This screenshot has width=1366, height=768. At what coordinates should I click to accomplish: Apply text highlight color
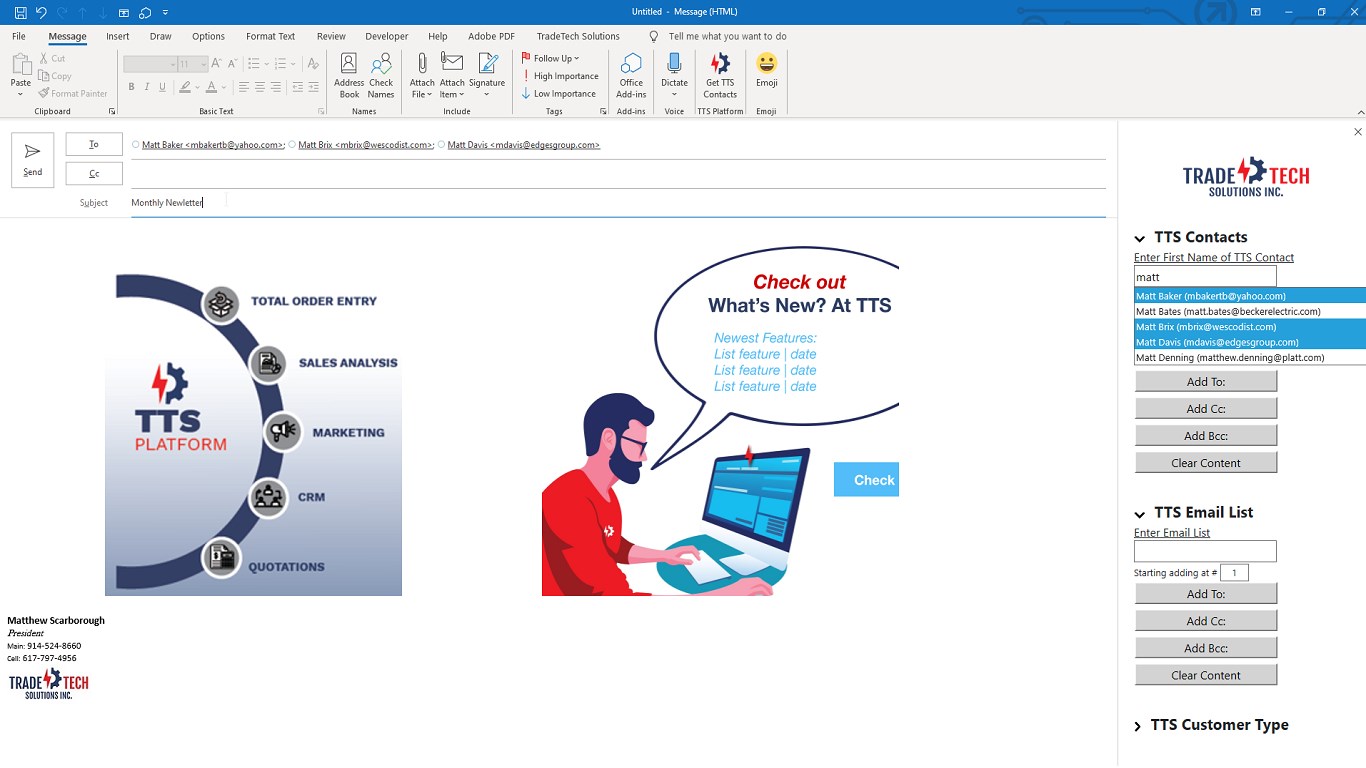coord(185,87)
